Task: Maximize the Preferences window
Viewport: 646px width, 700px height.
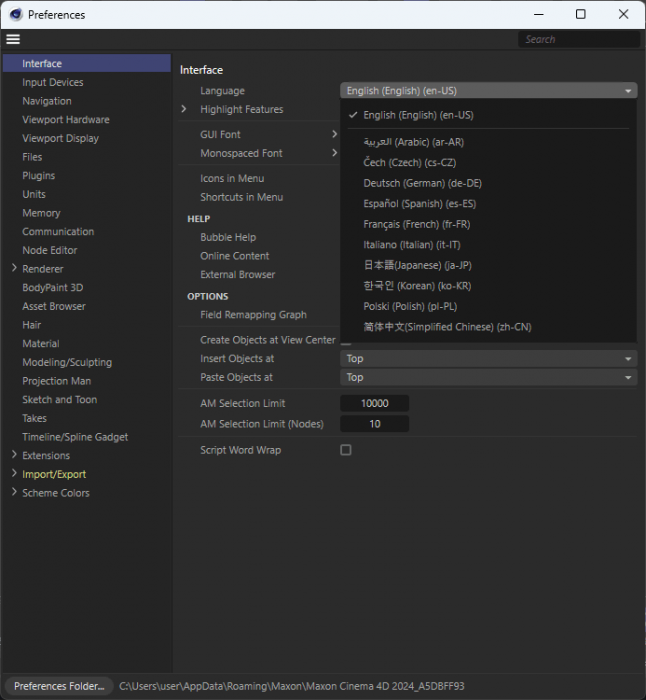Action: (581, 14)
